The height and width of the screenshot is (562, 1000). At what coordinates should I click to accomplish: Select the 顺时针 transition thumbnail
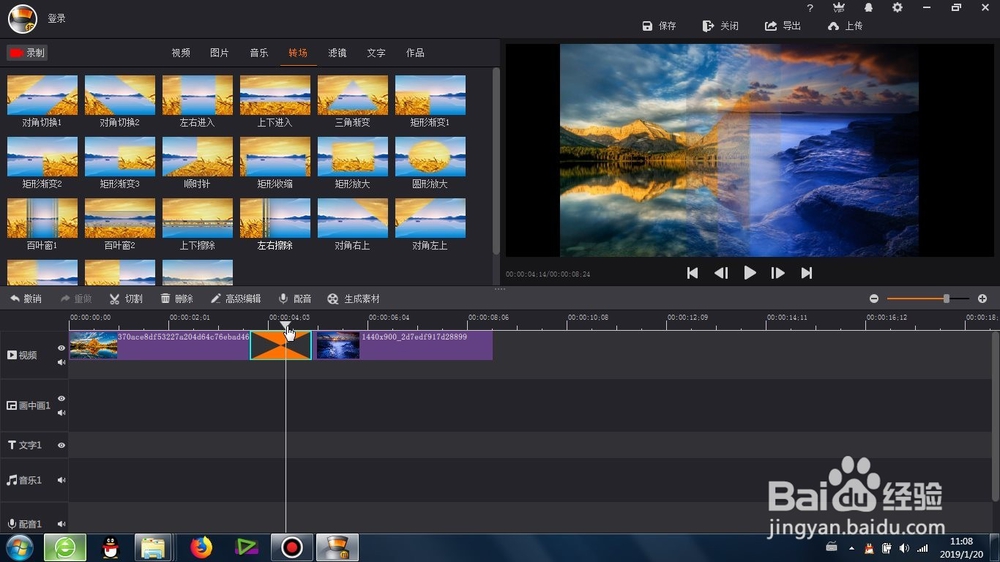[198, 156]
